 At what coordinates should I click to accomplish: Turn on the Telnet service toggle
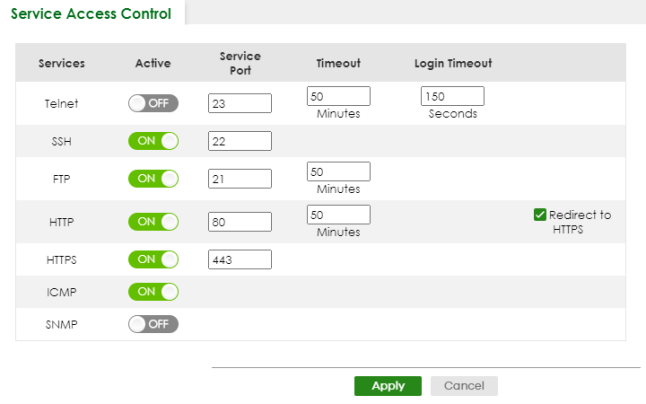pos(153,103)
